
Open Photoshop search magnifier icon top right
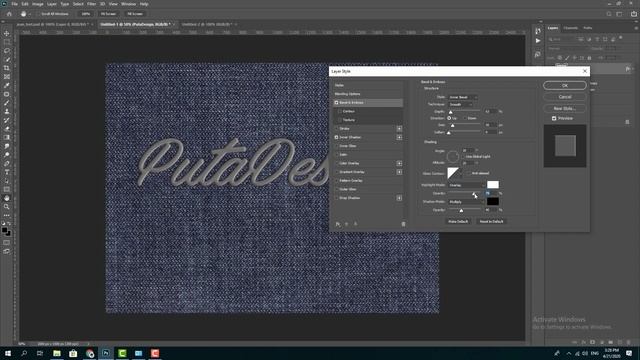(609, 14)
